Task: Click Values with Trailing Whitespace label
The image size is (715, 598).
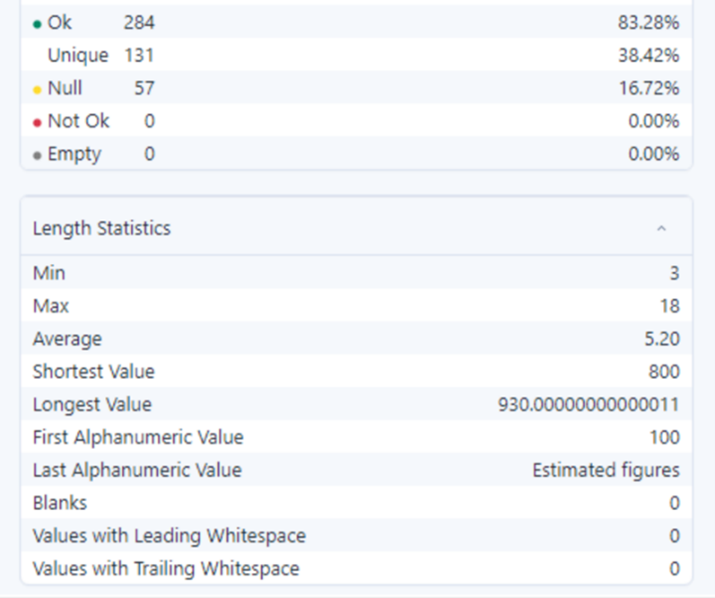Action: pyautogui.click(x=166, y=569)
